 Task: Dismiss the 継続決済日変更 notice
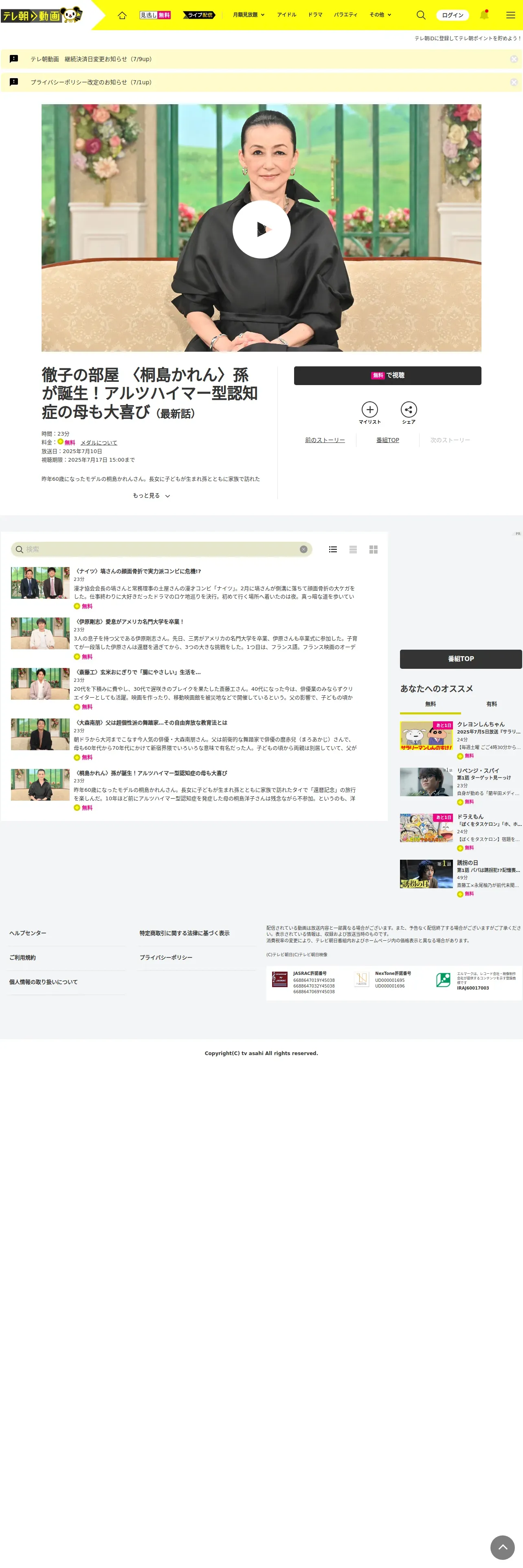click(514, 59)
